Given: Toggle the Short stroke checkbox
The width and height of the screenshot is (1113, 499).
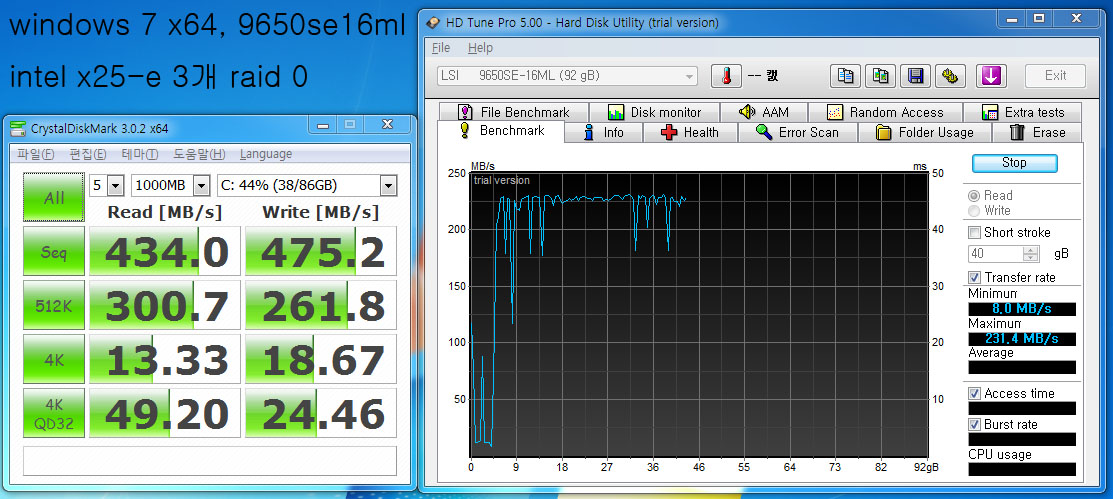Looking at the screenshot, I should coord(975,233).
